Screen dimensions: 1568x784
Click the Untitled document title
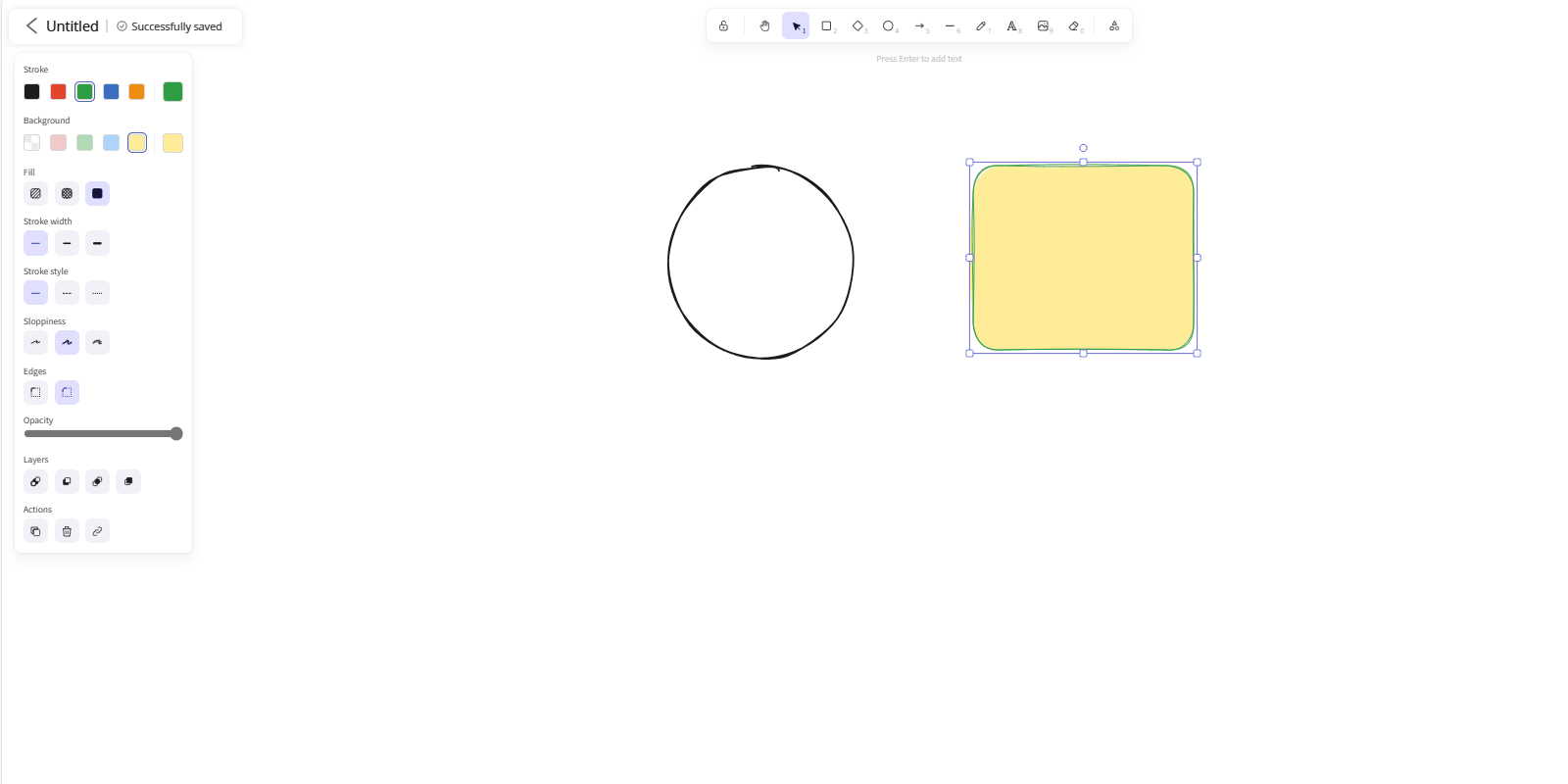click(73, 26)
